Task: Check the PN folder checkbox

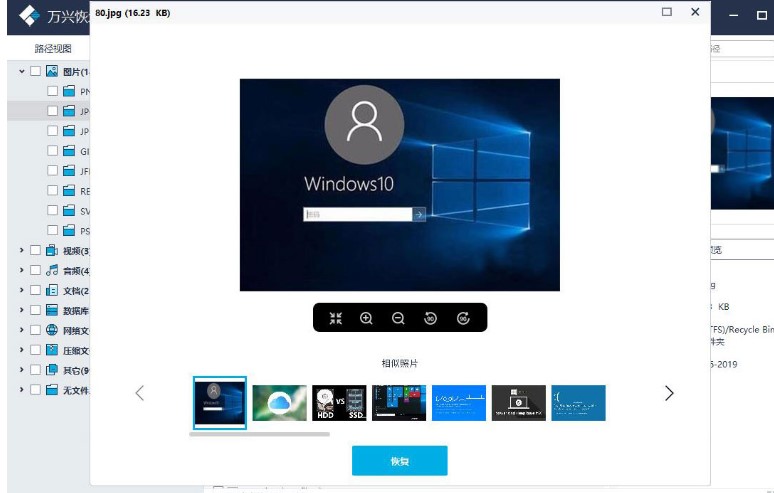Action: (x=52, y=91)
